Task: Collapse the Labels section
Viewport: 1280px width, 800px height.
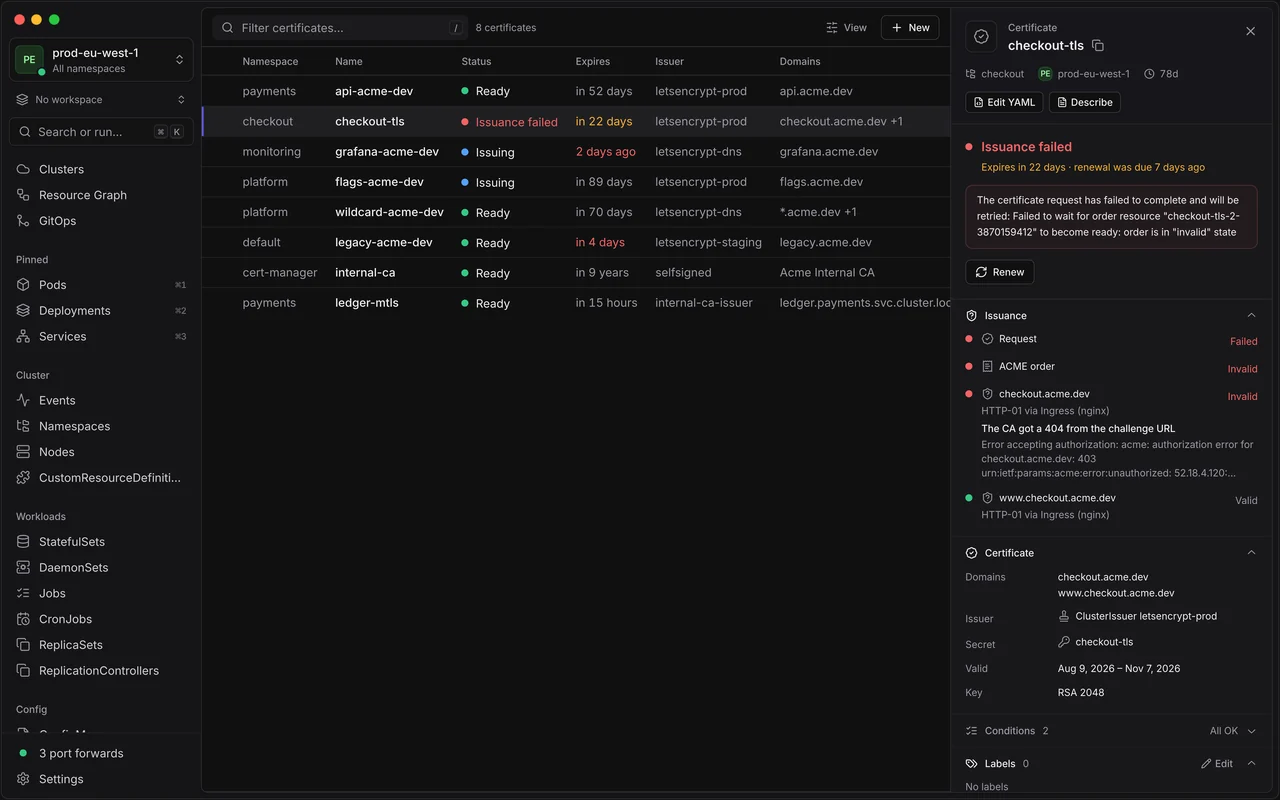Action: pyautogui.click(x=1251, y=764)
